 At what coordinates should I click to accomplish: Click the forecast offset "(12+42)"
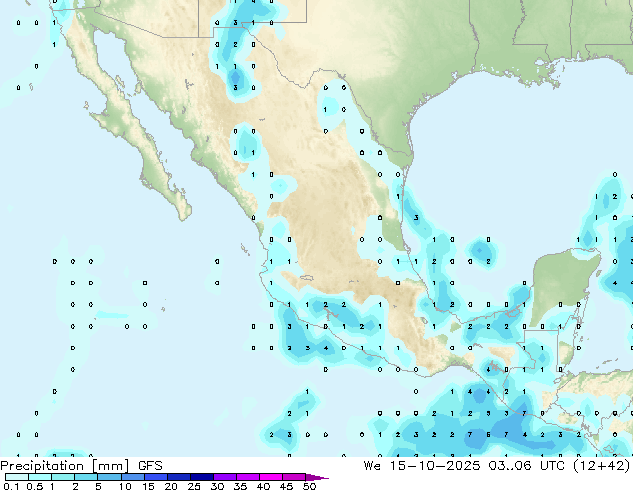tap(602, 466)
